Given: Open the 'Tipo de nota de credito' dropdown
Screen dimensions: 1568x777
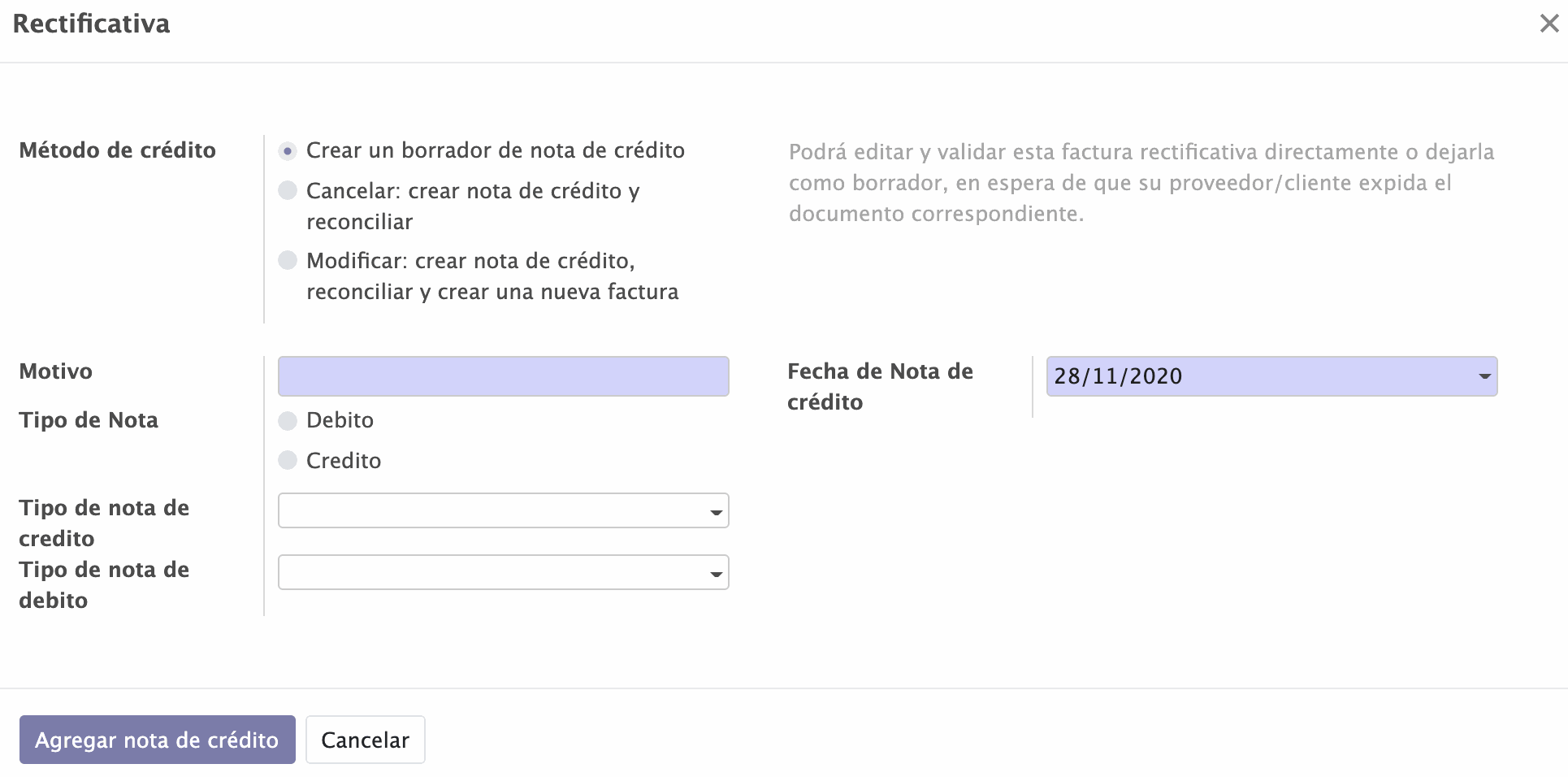Looking at the screenshot, I should [x=503, y=511].
